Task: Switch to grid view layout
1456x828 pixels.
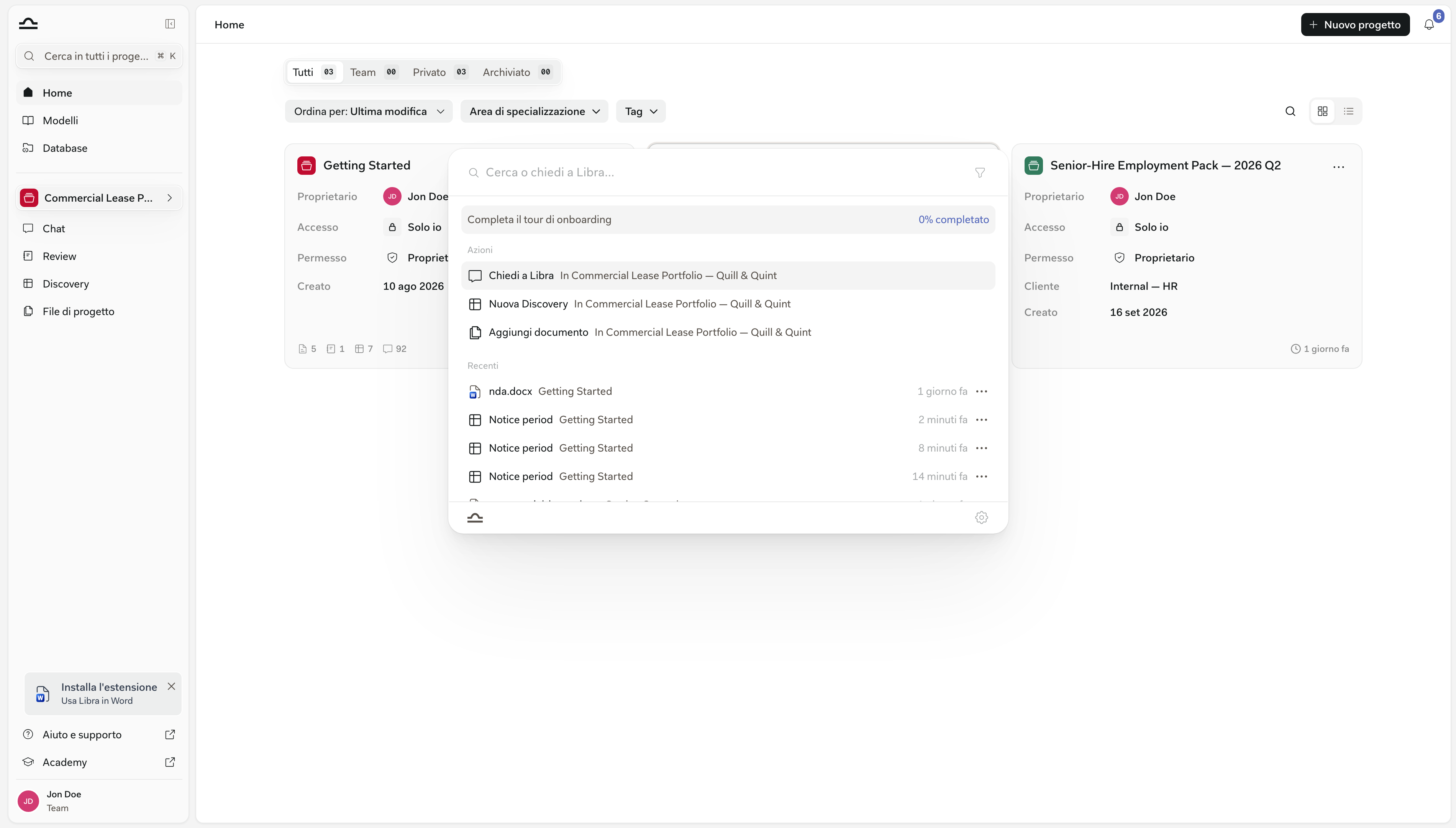Action: click(x=1322, y=112)
